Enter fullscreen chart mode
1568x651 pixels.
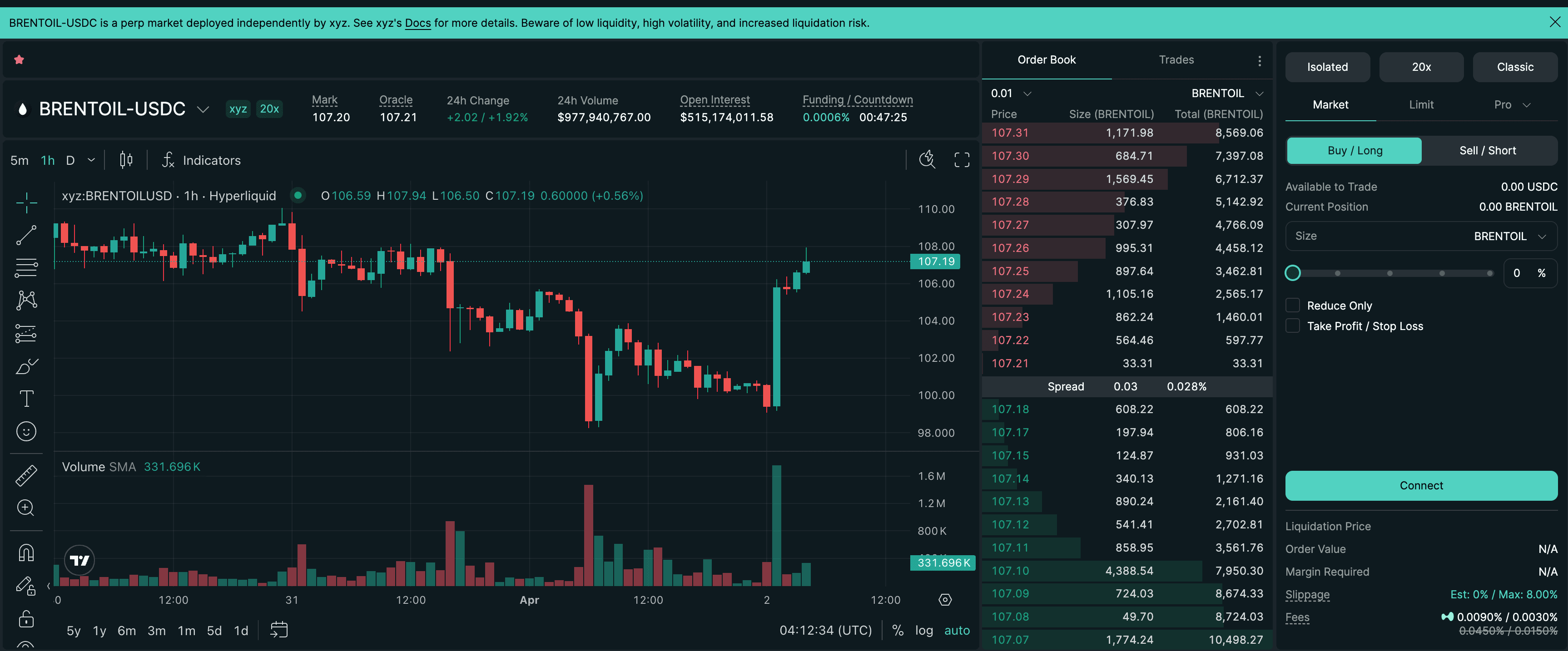click(x=962, y=160)
